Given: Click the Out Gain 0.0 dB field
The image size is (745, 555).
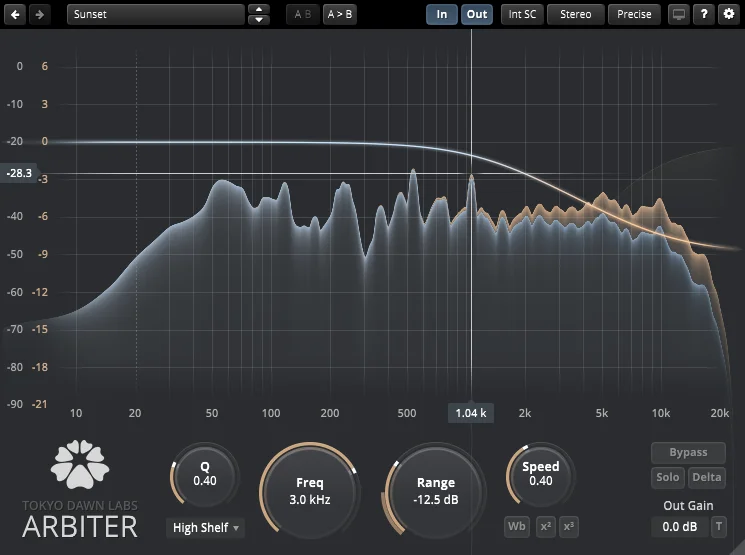Looking at the screenshot, I should (x=680, y=526).
